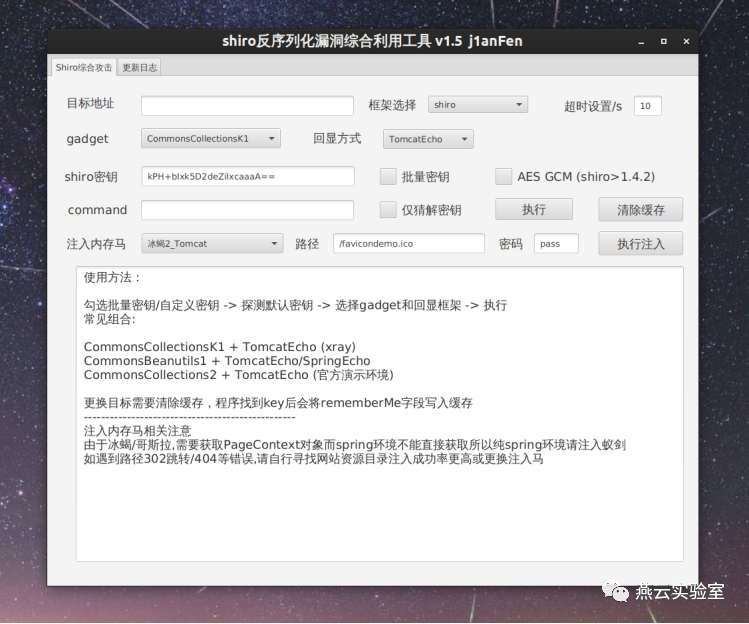The height and width of the screenshot is (624, 749).
Task: Open the 框架选择 shiro dropdown
Action: click(478, 105)
